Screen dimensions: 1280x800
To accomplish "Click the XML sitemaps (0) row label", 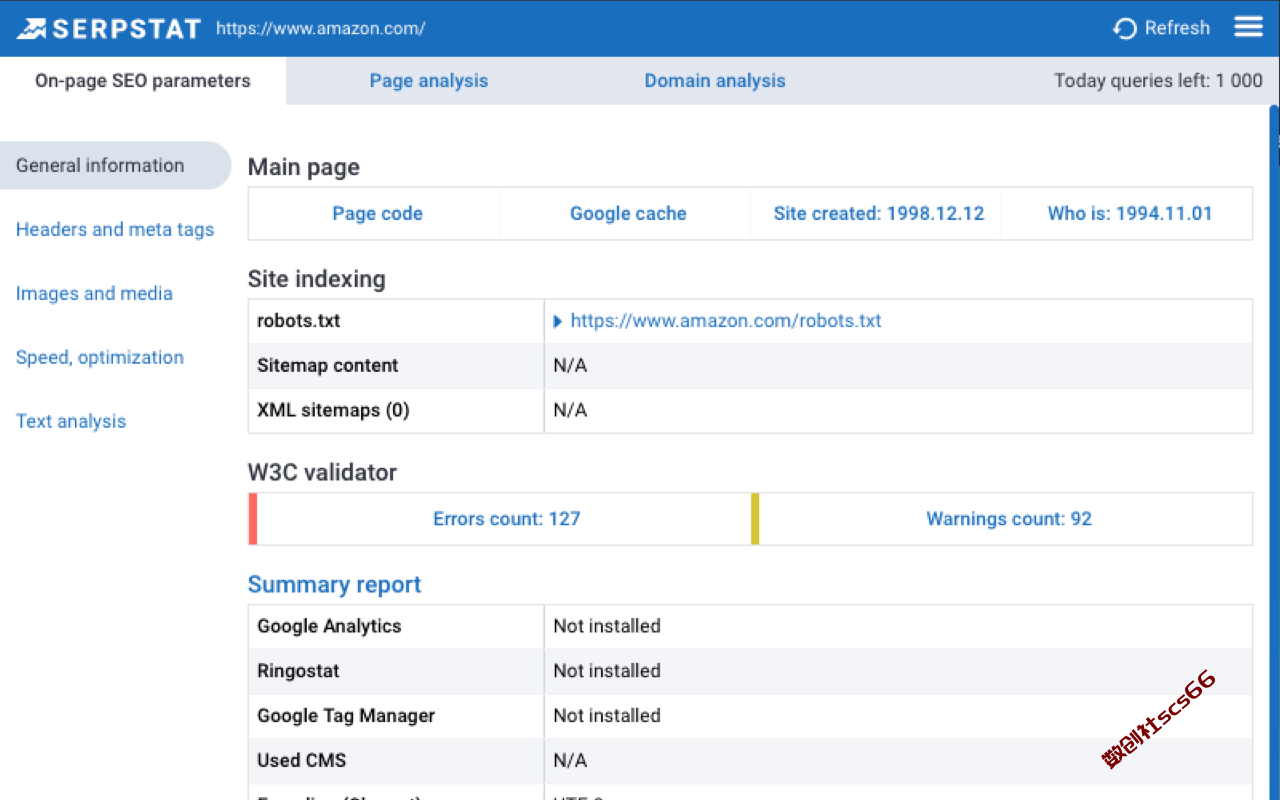I will pos(333,411).
